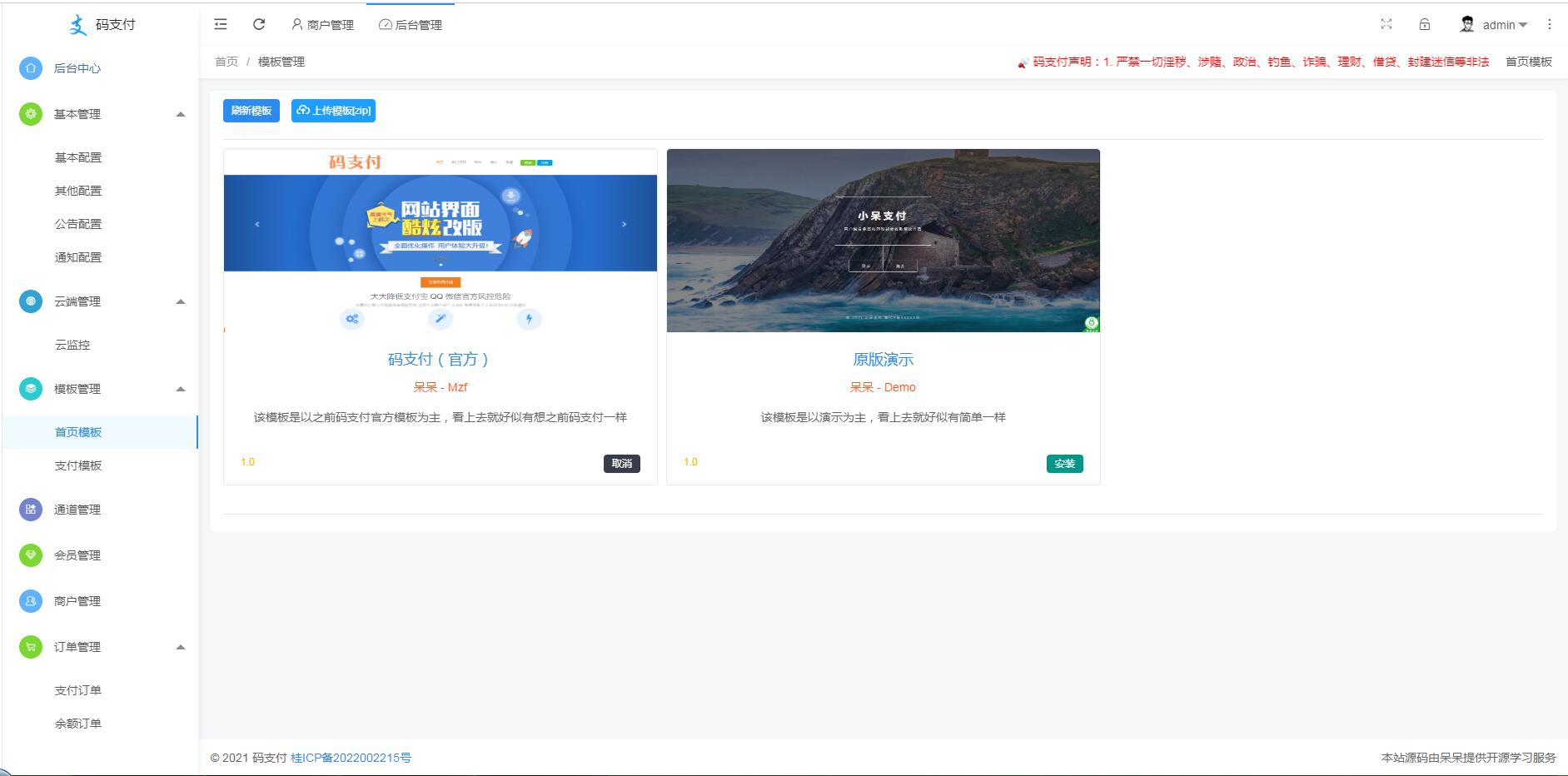
Task: Collapse the 云端管理 menu section
Action: click(x=181, y=301)
